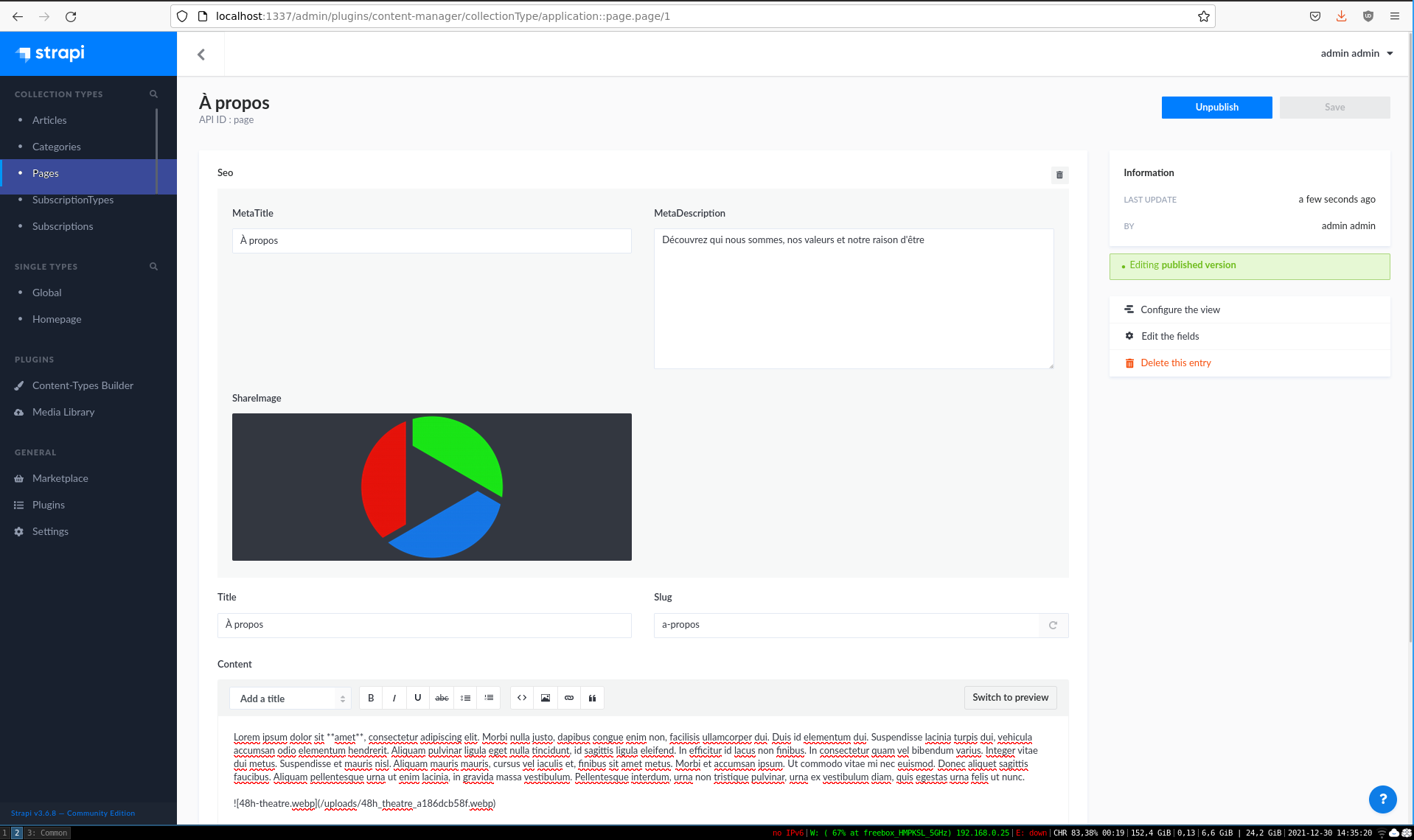Insert link in Content editor
The image size is (1414, 840).
(569, 698)
